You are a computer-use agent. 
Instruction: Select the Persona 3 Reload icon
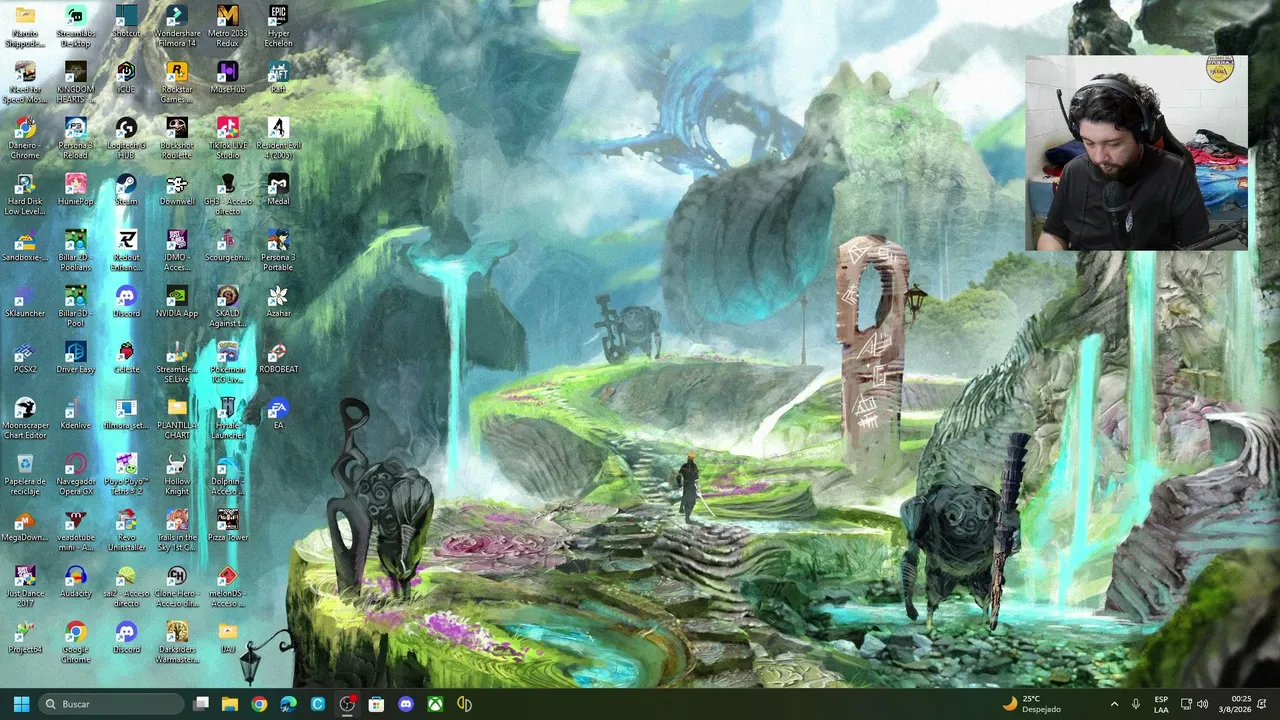[x=76, y=138]
